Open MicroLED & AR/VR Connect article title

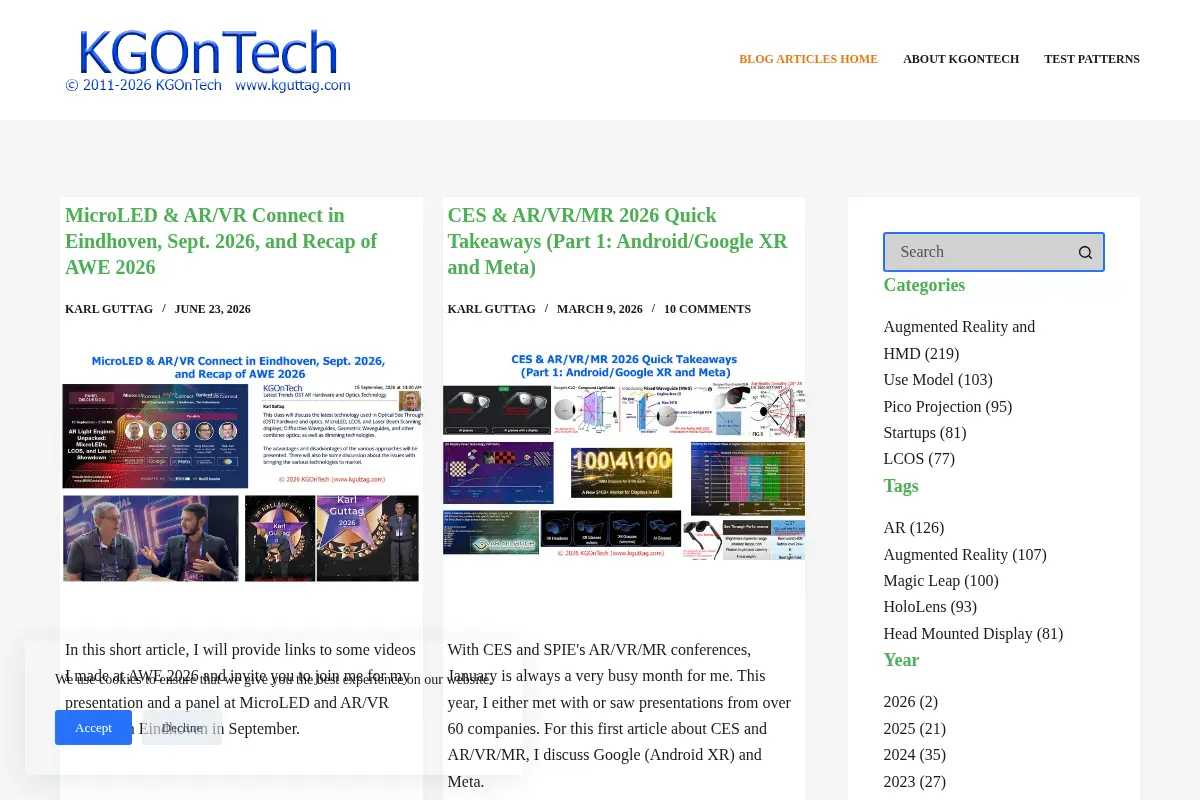[x=221, y=241]
